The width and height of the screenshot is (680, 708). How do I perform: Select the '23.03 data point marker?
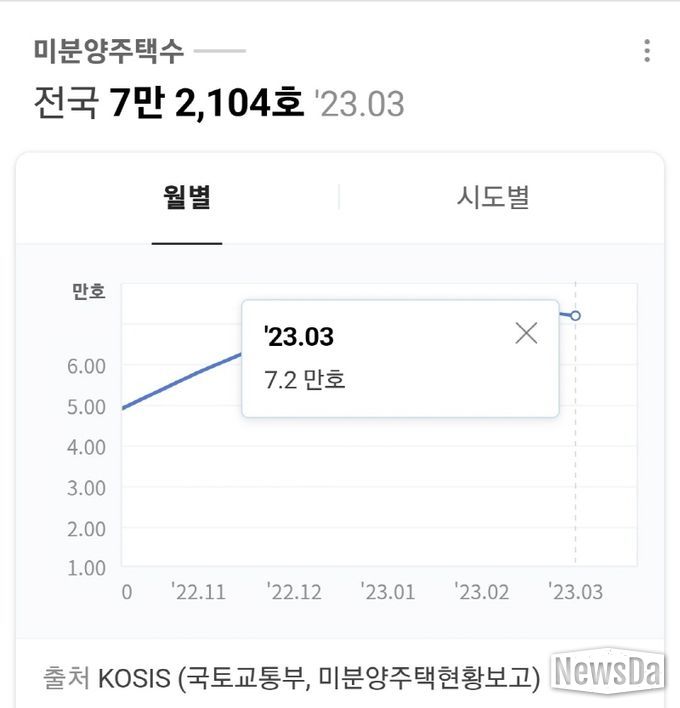point(575,316)
